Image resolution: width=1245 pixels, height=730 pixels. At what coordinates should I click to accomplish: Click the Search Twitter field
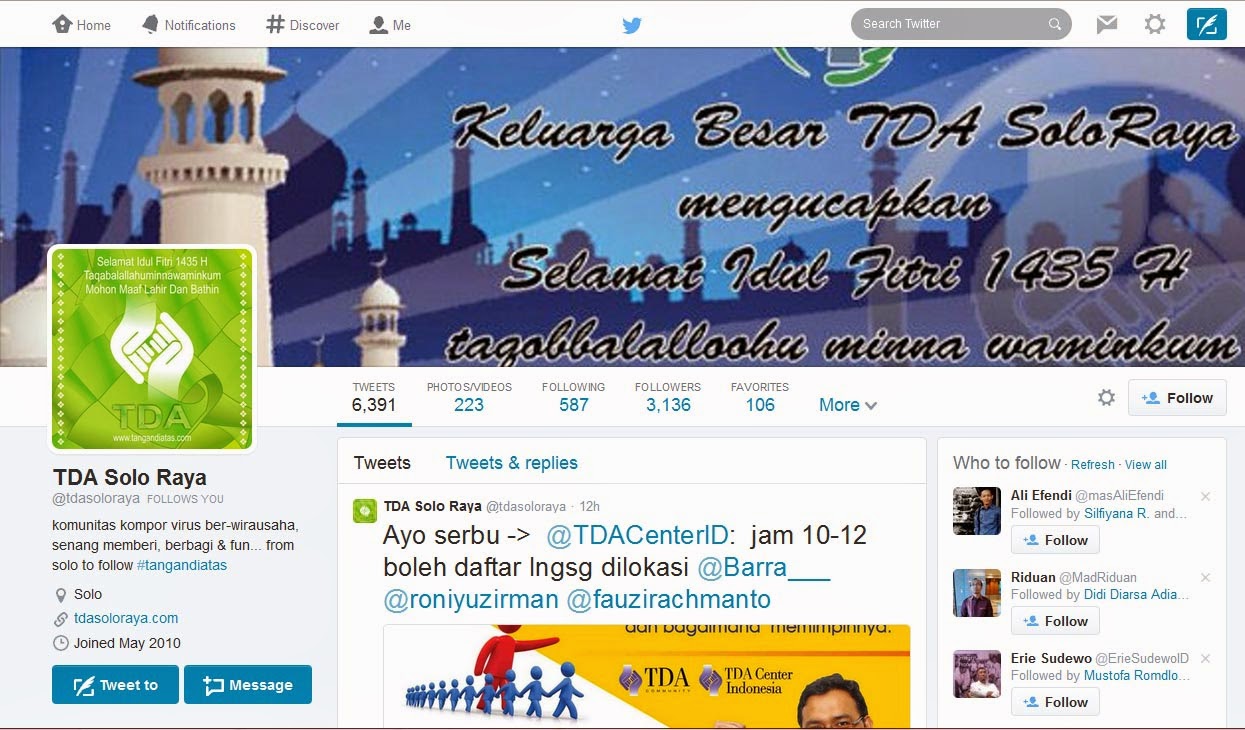tap(960, 24)
